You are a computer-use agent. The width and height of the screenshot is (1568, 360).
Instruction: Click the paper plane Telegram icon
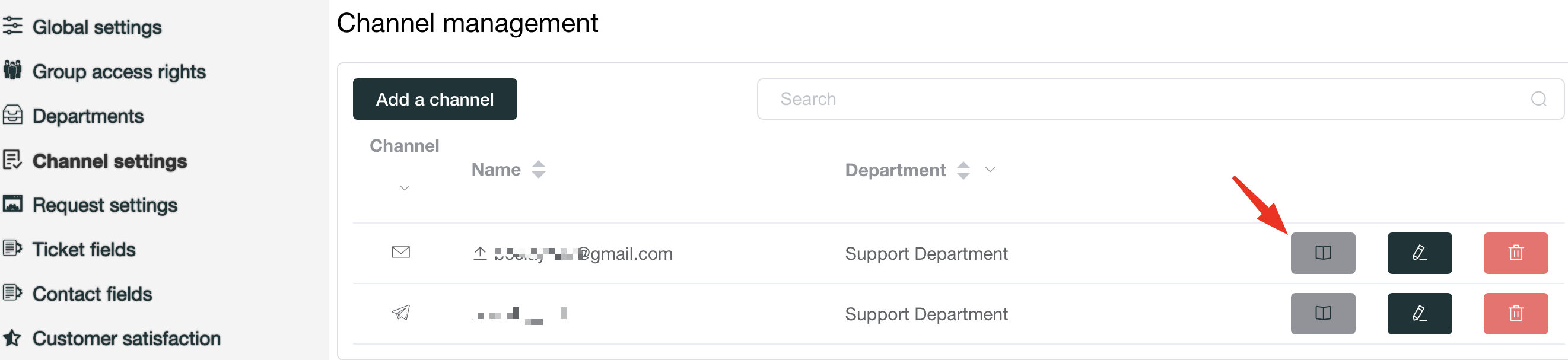[x=400, y=313]
